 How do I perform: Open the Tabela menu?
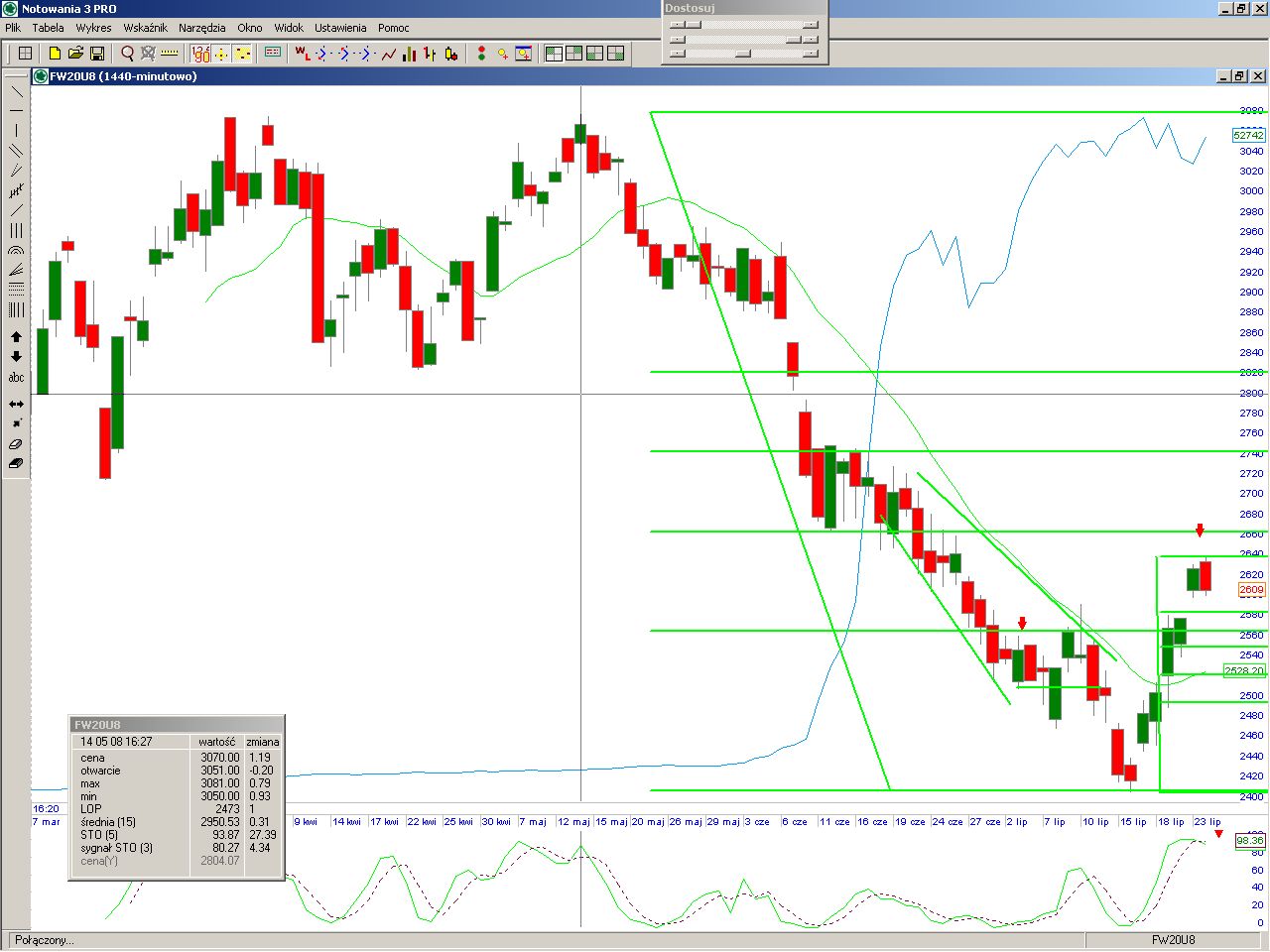(x=48, y=28)
